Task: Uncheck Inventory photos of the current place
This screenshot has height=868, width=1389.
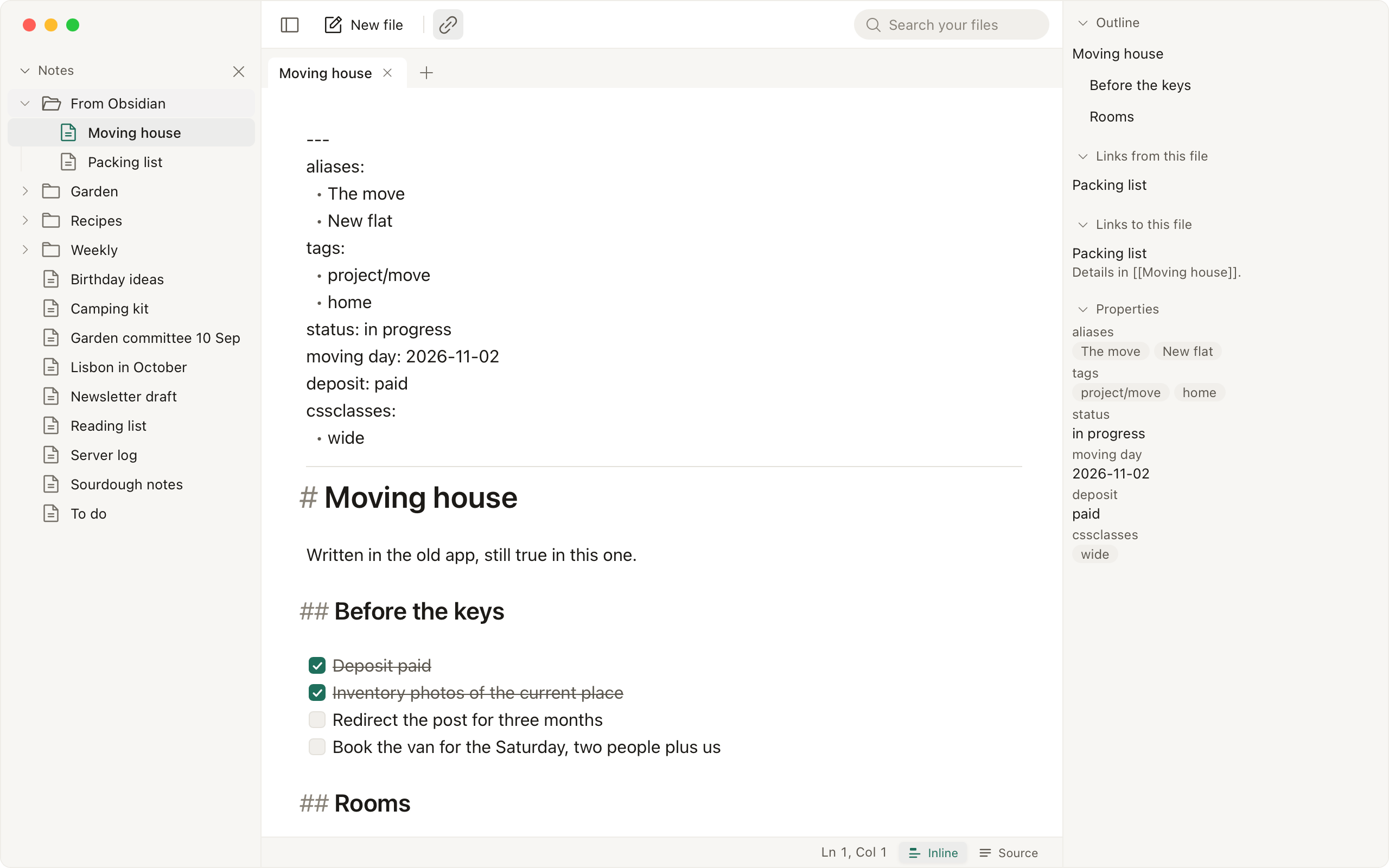Action: pos(317,692)
